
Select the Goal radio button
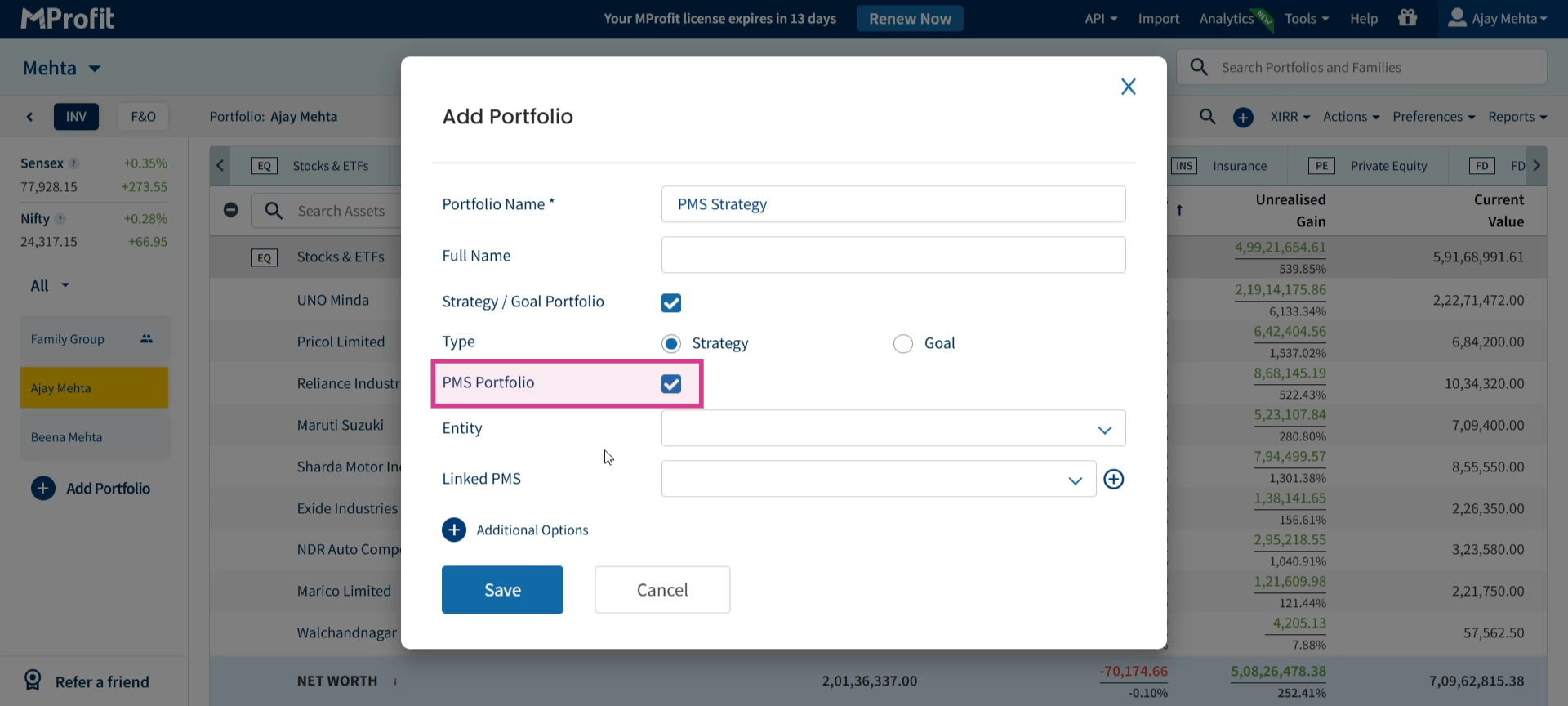point(903,344)
